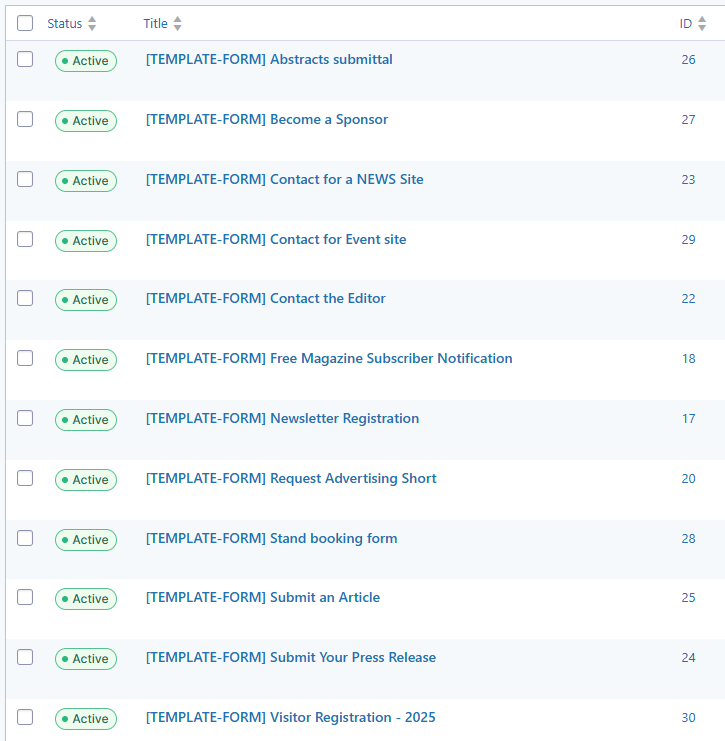Select Free Magazine Subscriber Notification checkbox
725x741 pixels.
click(25, 359)
